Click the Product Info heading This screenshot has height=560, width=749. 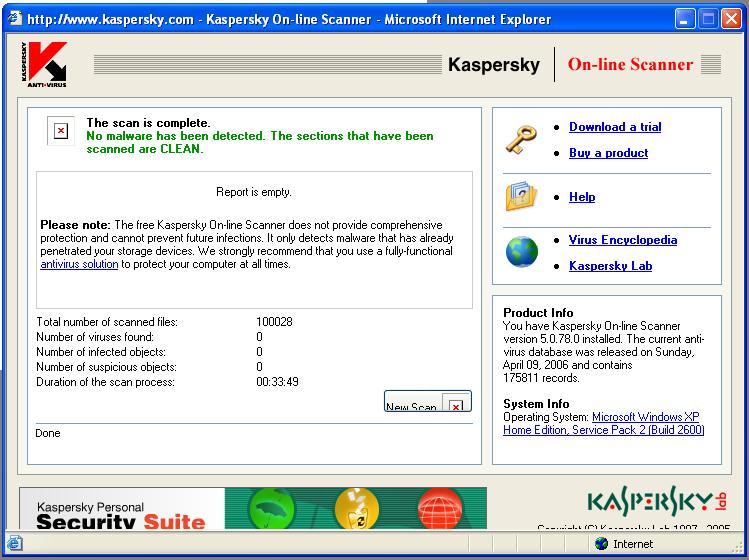tap(538, 312)
